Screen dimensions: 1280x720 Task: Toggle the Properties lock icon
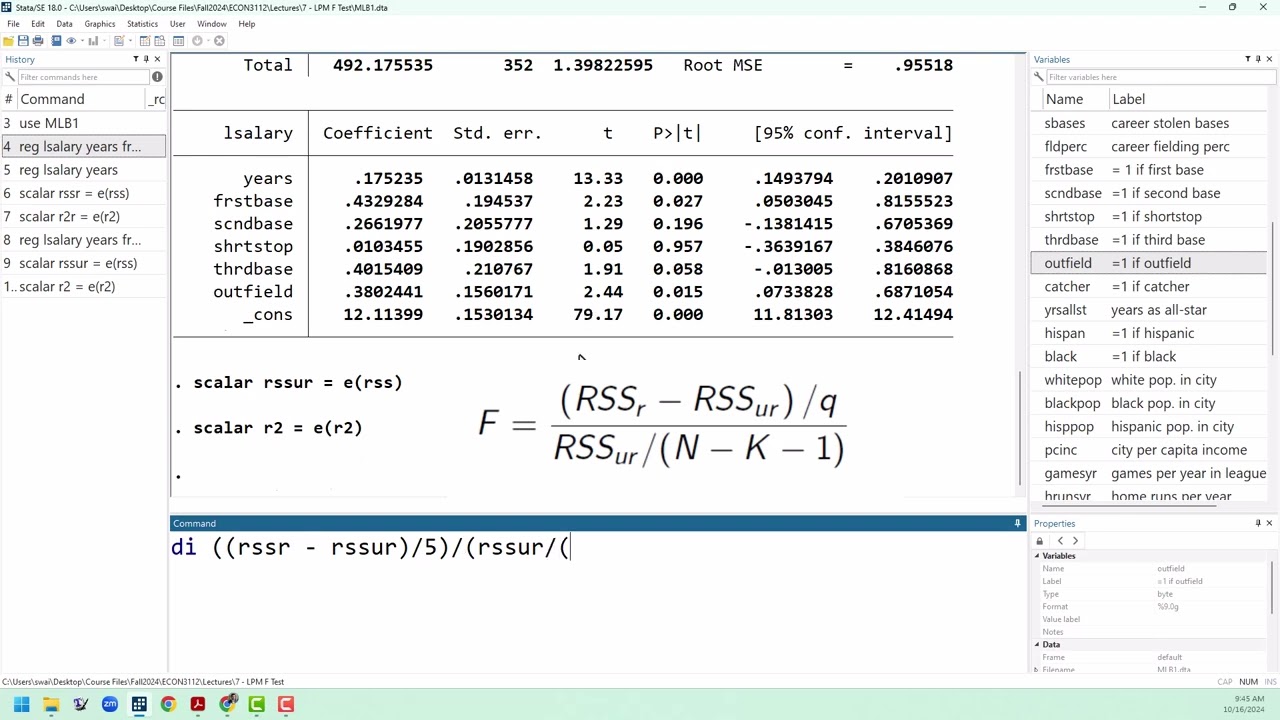(x=1039, y=541)
